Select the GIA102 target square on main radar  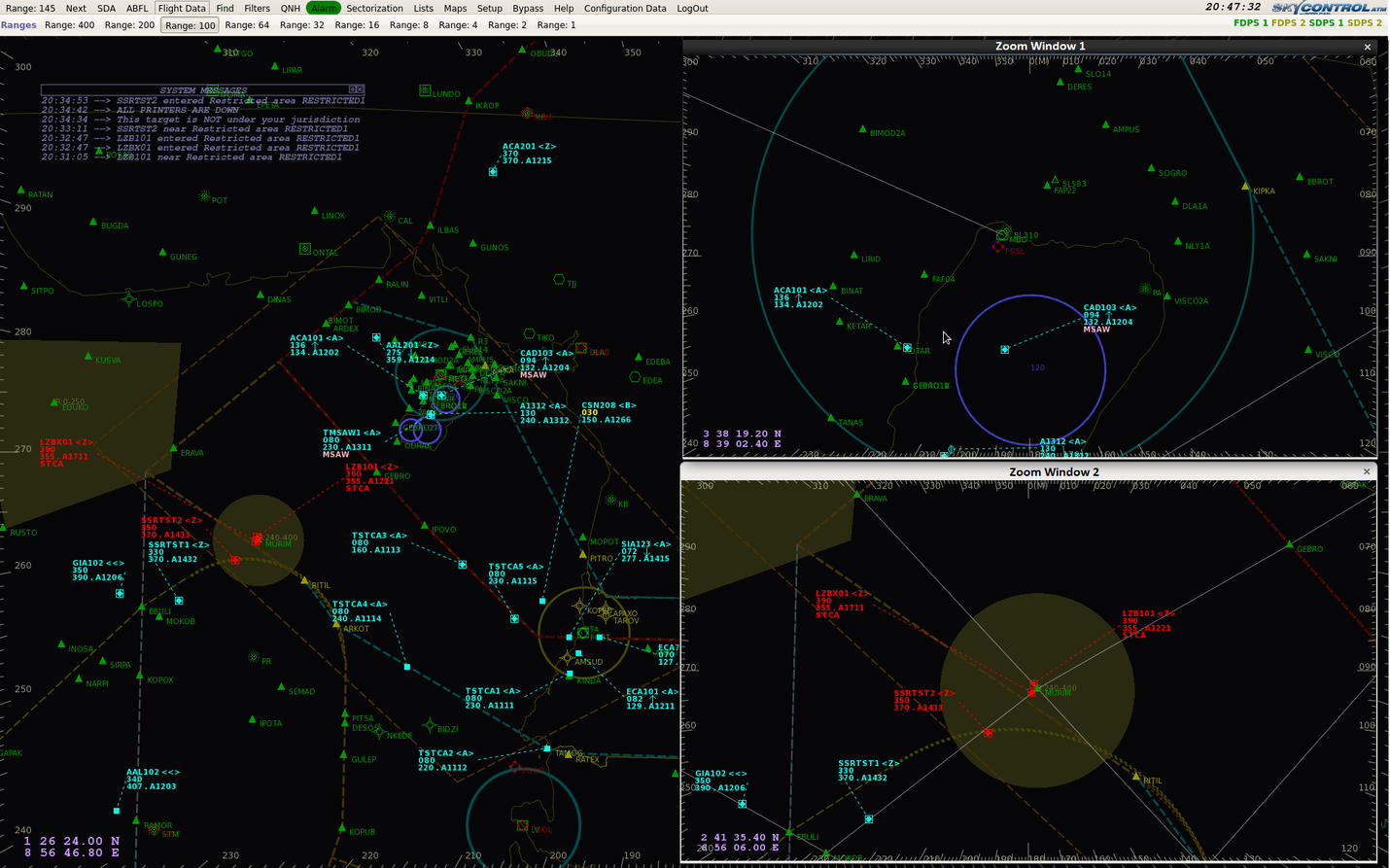[x=121, y=593]
